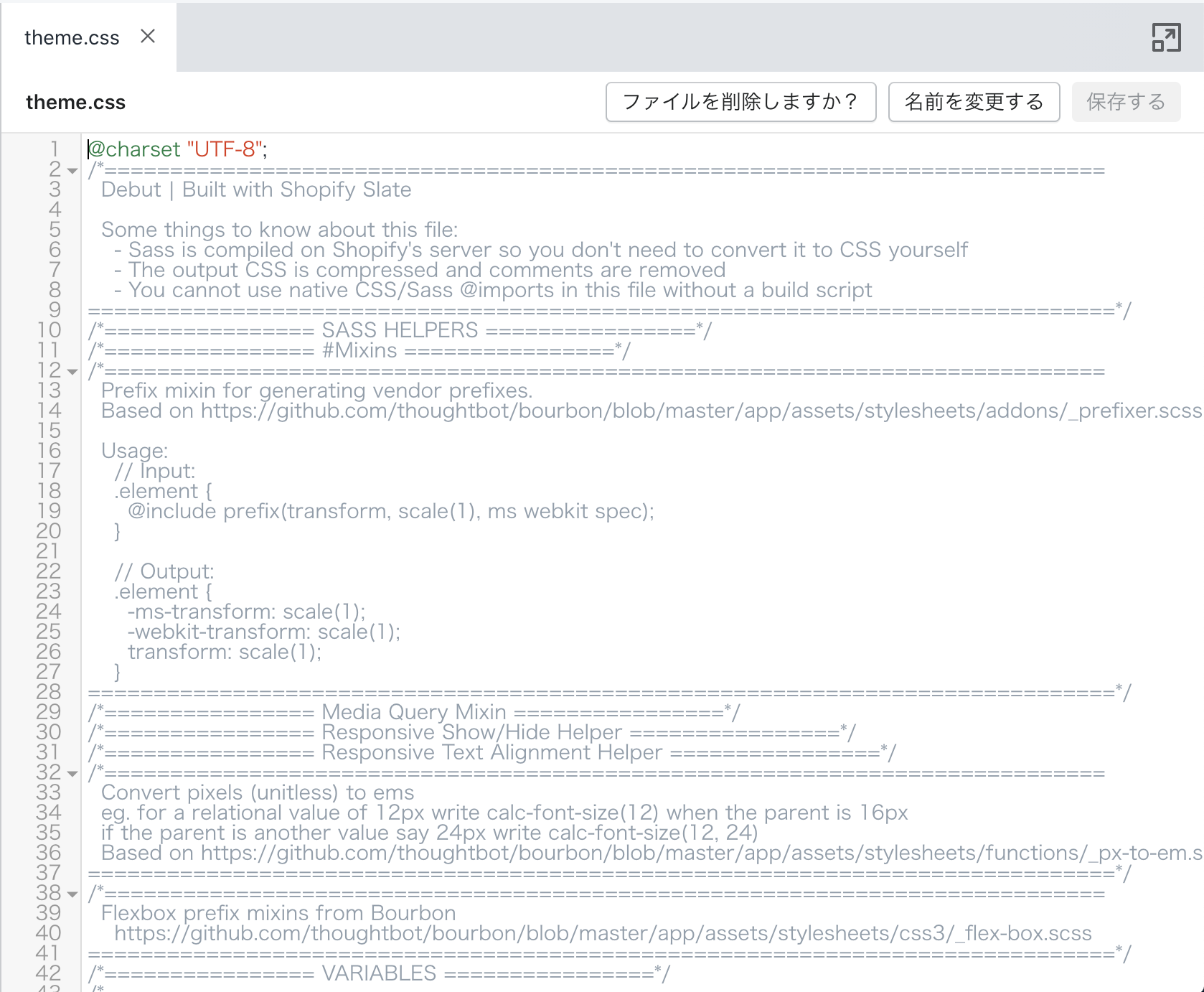The width and height of the screenshot is (1204, 992).
Task: Expand editor to full screen
Action: click(x=1166, y=37)
